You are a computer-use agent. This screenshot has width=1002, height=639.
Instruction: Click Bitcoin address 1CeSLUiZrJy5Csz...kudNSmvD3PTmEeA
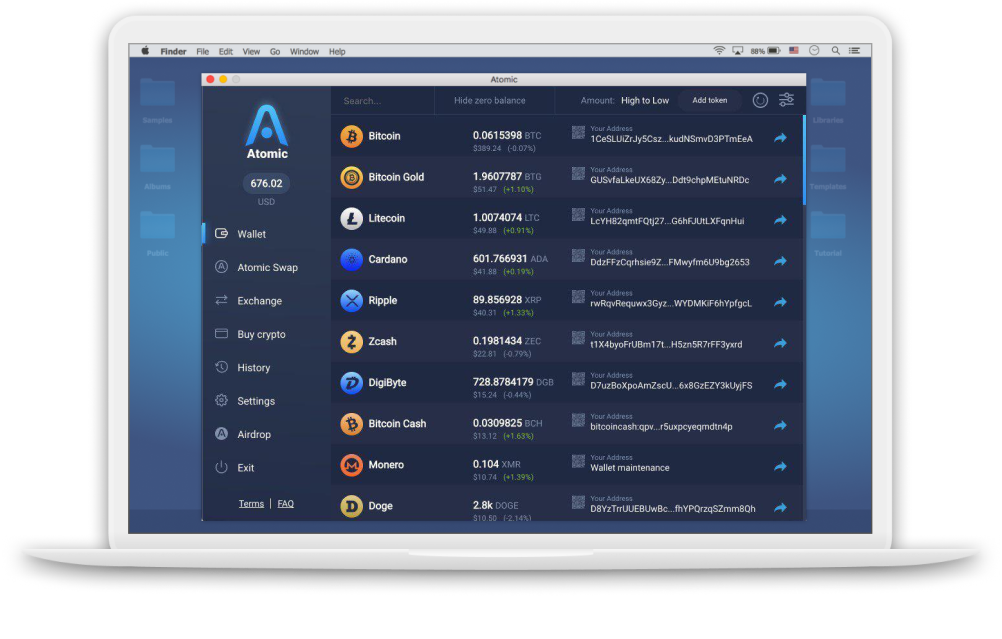671,139
